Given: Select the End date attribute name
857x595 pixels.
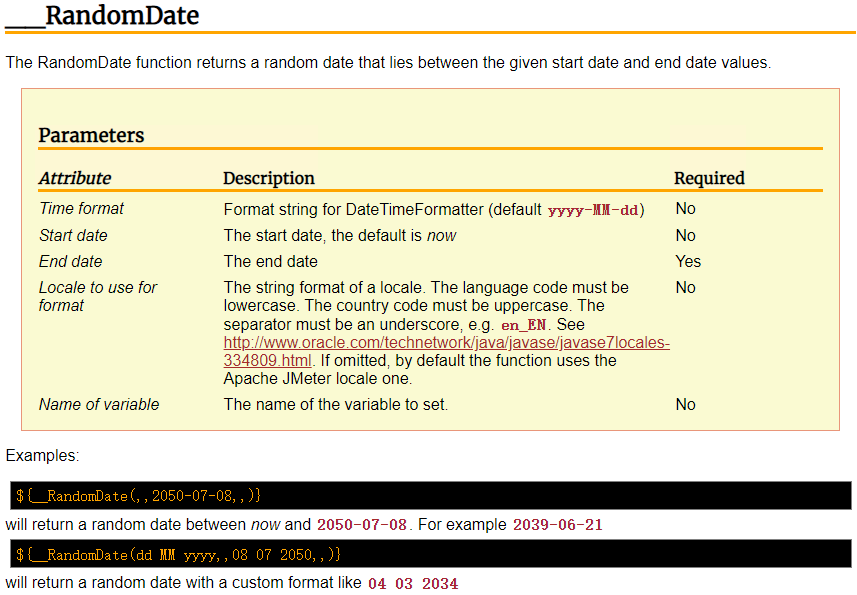Looking at the screenshot, I should pos(70,262).
